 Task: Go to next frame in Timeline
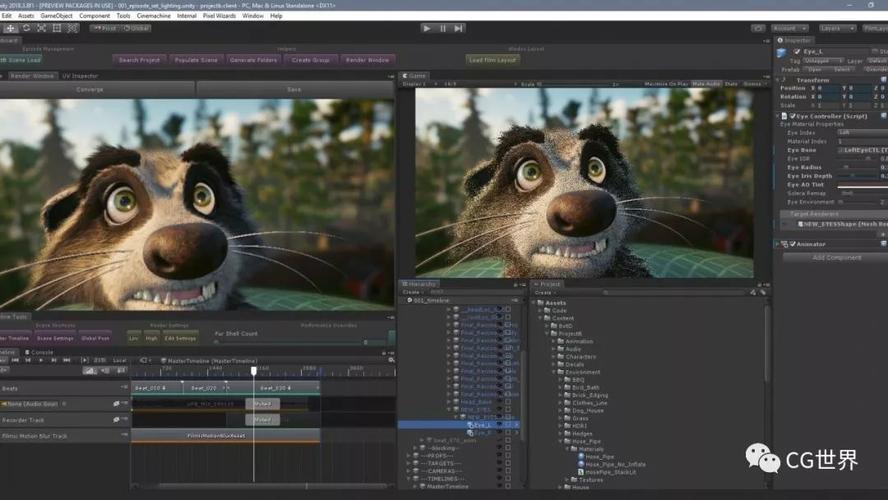(54, 360)
